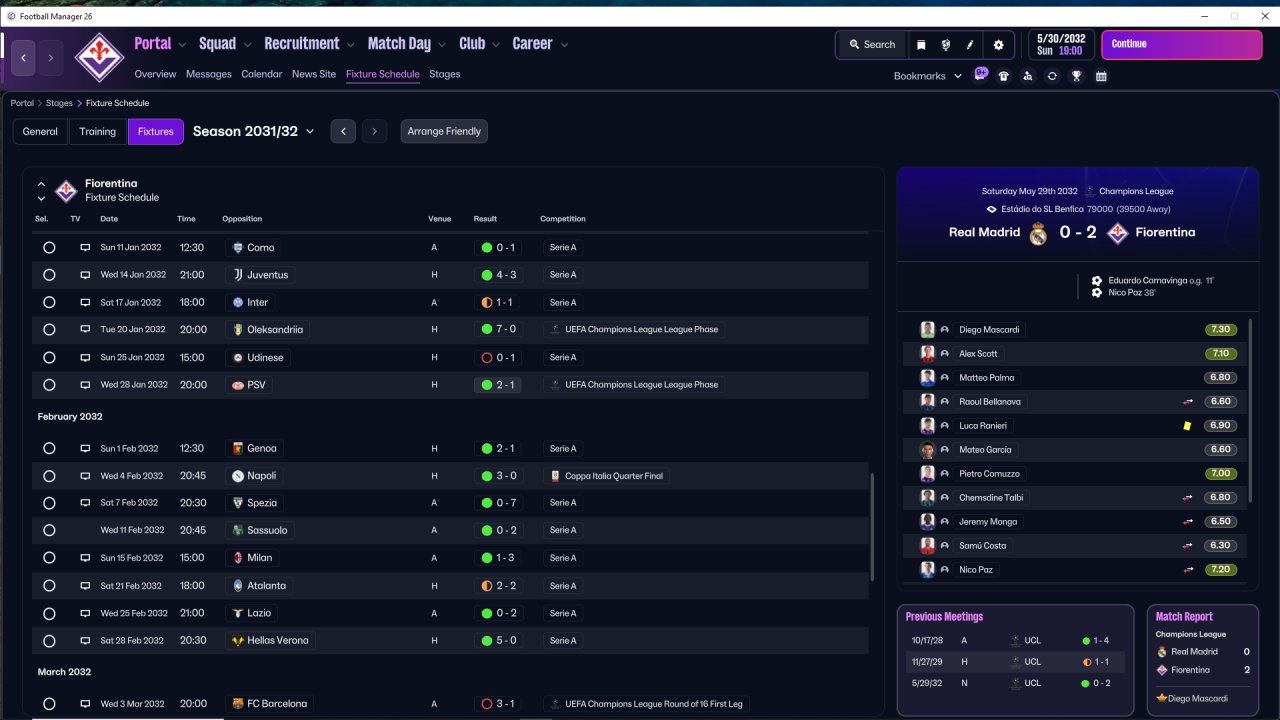Click the TV icon on the Napoli fixture row
The height and width of the screenshot is (720, 1280).
click(x=85, y=476)
